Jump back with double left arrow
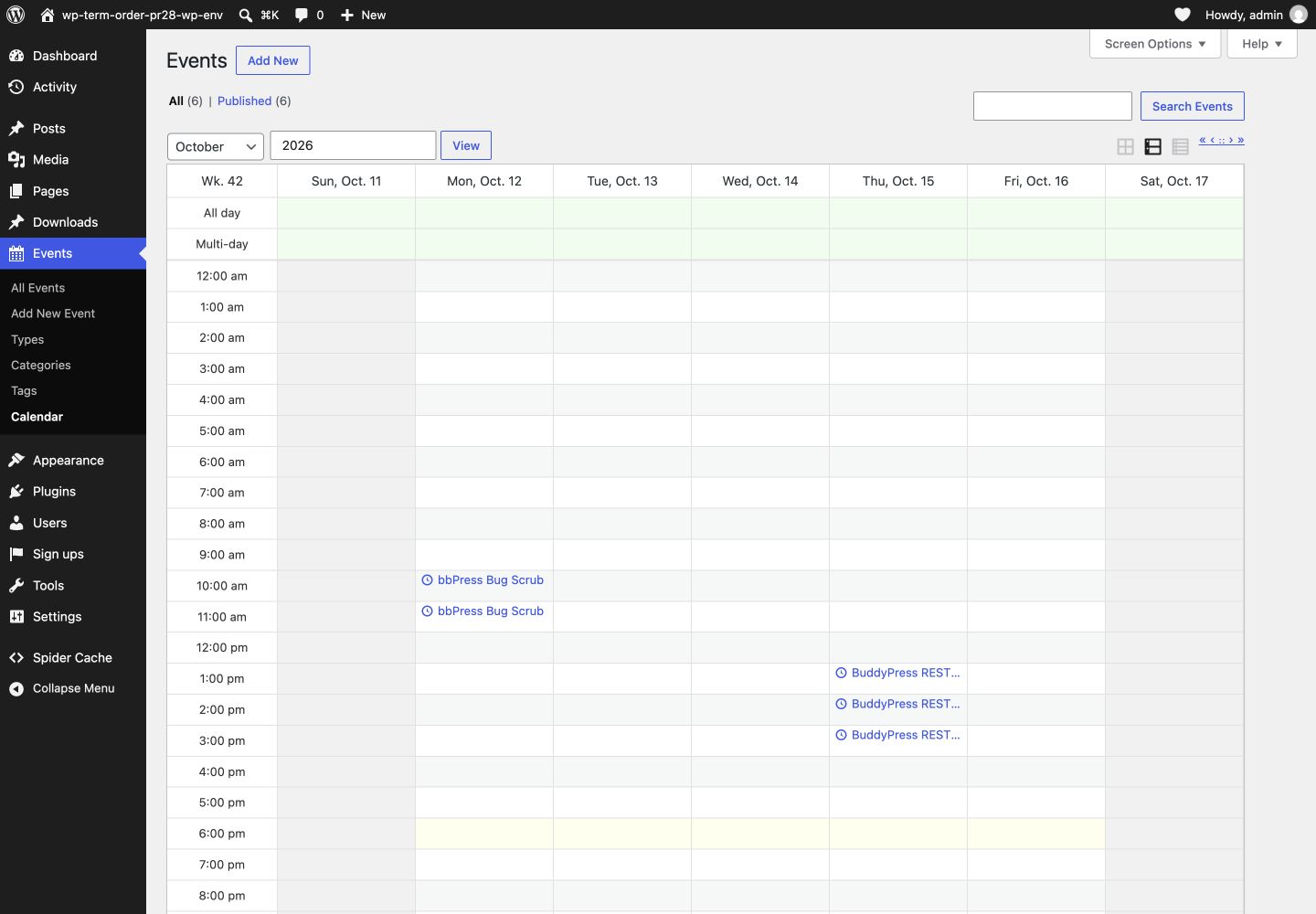This screenshot has height=914, width=1316. pos(1203,140)
